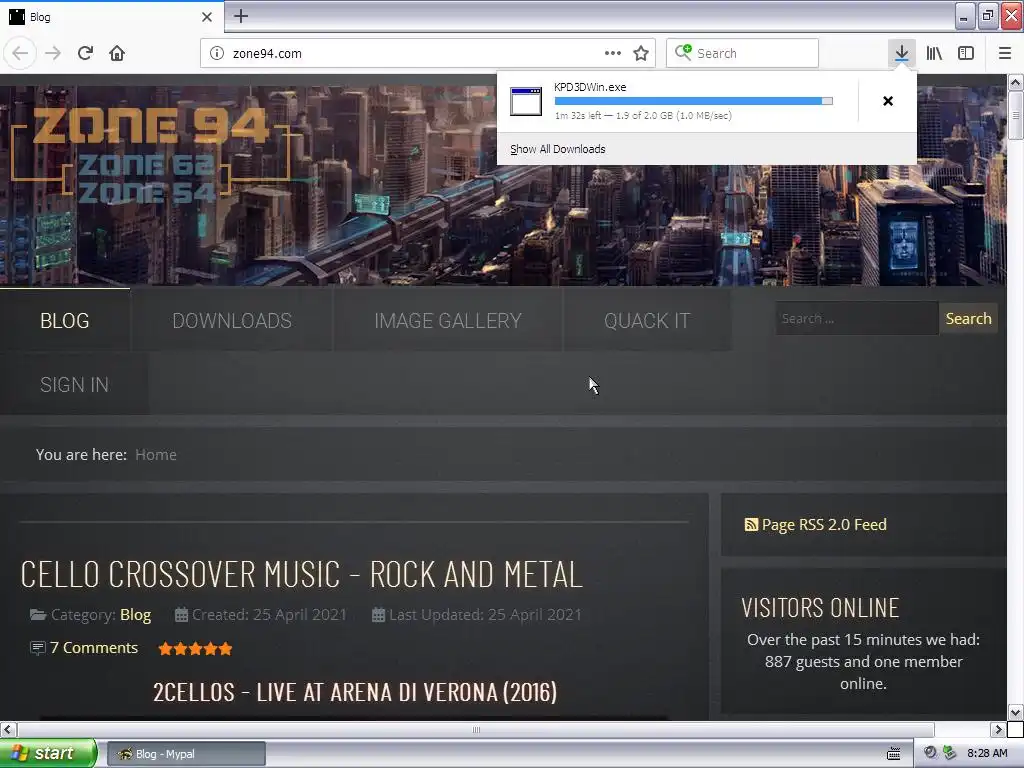Image resolution: width=1024 pixels, height=768 pixels.
Task: Open the Windows start menu
Action: point(48,753)
